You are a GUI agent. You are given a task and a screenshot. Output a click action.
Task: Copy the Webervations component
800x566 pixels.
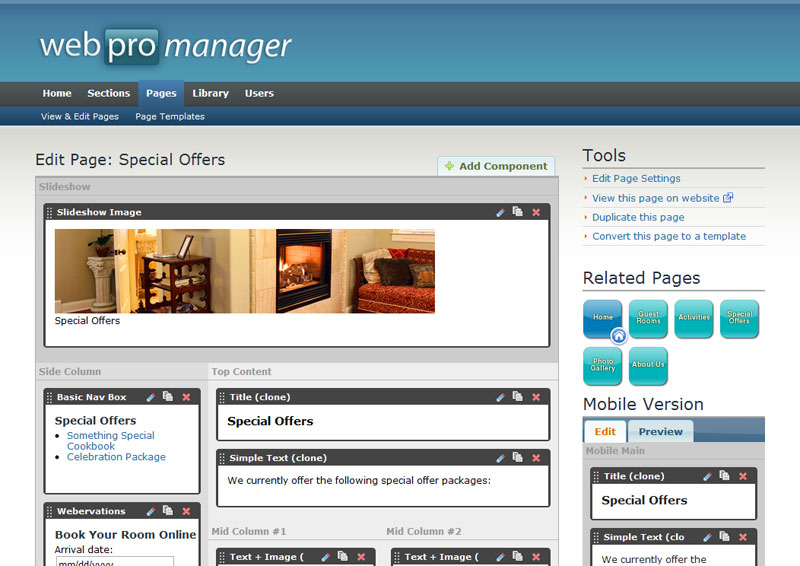167,510
